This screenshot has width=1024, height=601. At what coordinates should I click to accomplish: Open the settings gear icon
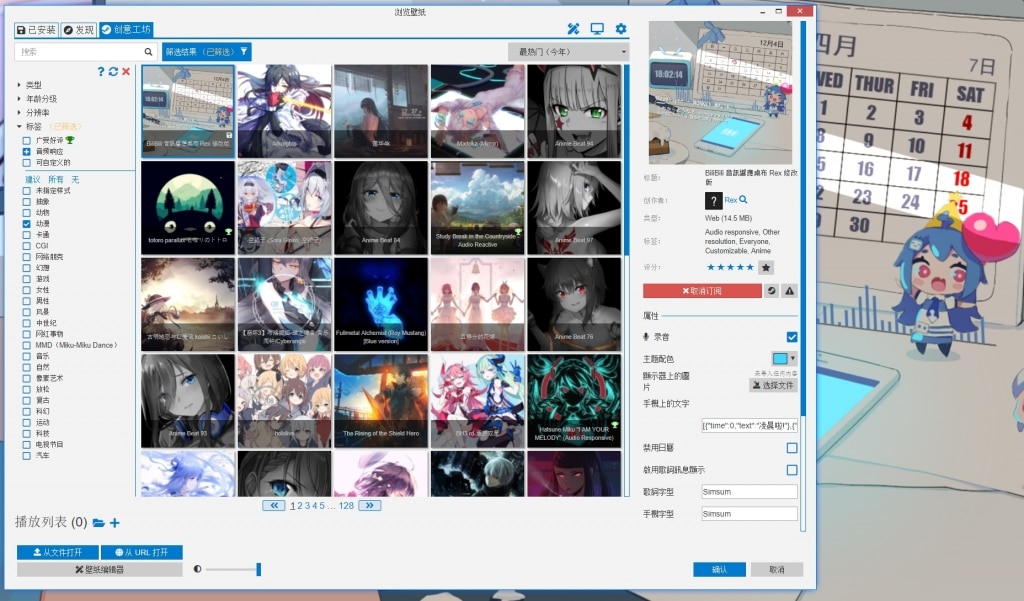click(621, 29)
